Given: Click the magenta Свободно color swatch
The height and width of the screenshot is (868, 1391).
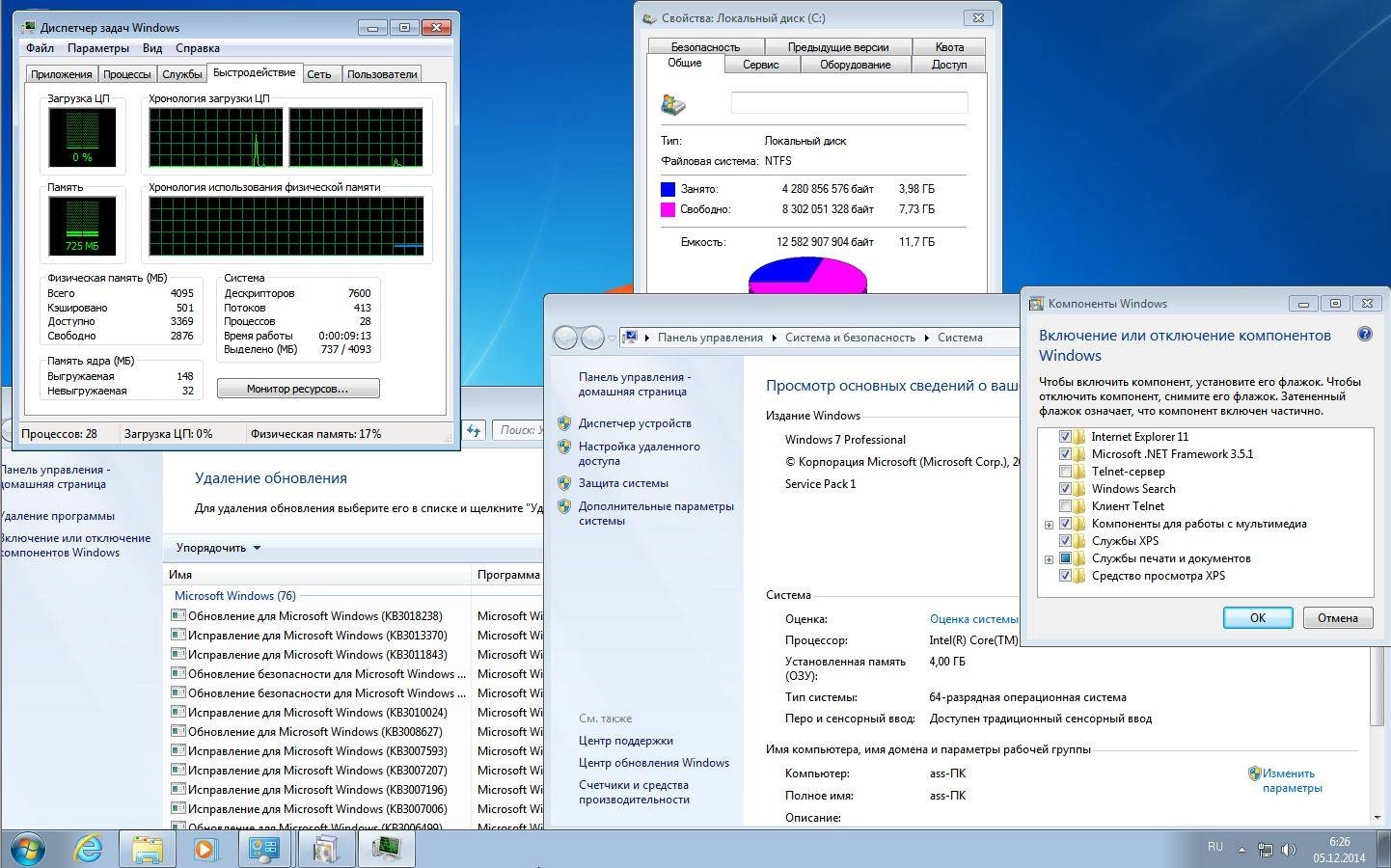Looking at the screenshot, I should [x=668, y=209].
